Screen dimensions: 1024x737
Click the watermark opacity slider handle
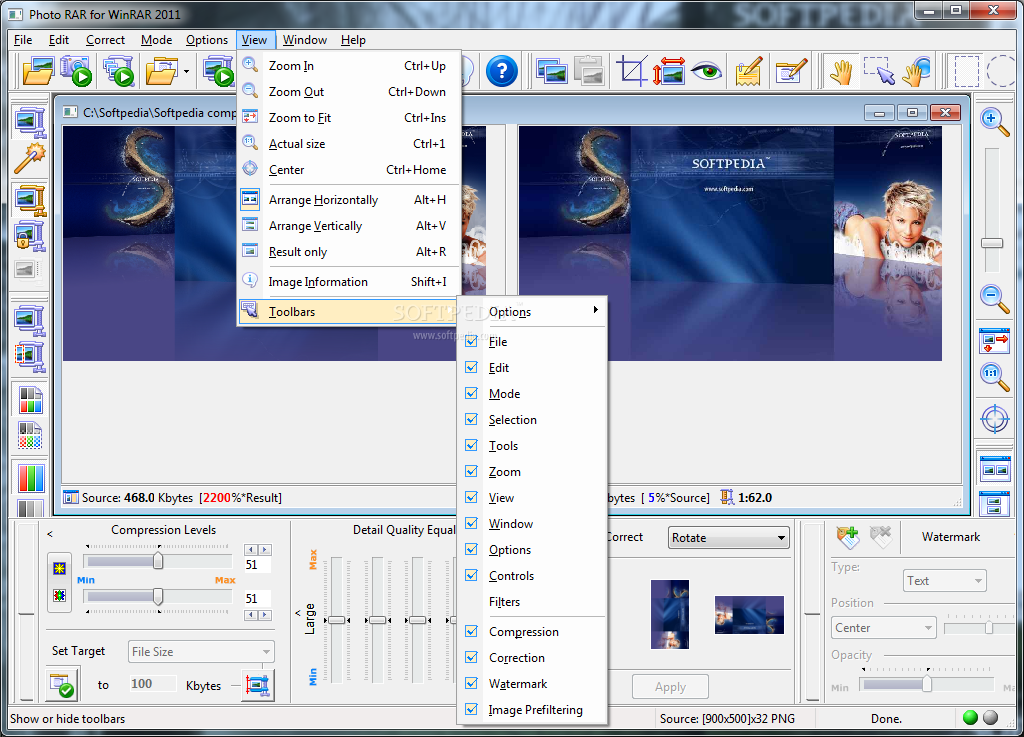click(x=927, y=684)
